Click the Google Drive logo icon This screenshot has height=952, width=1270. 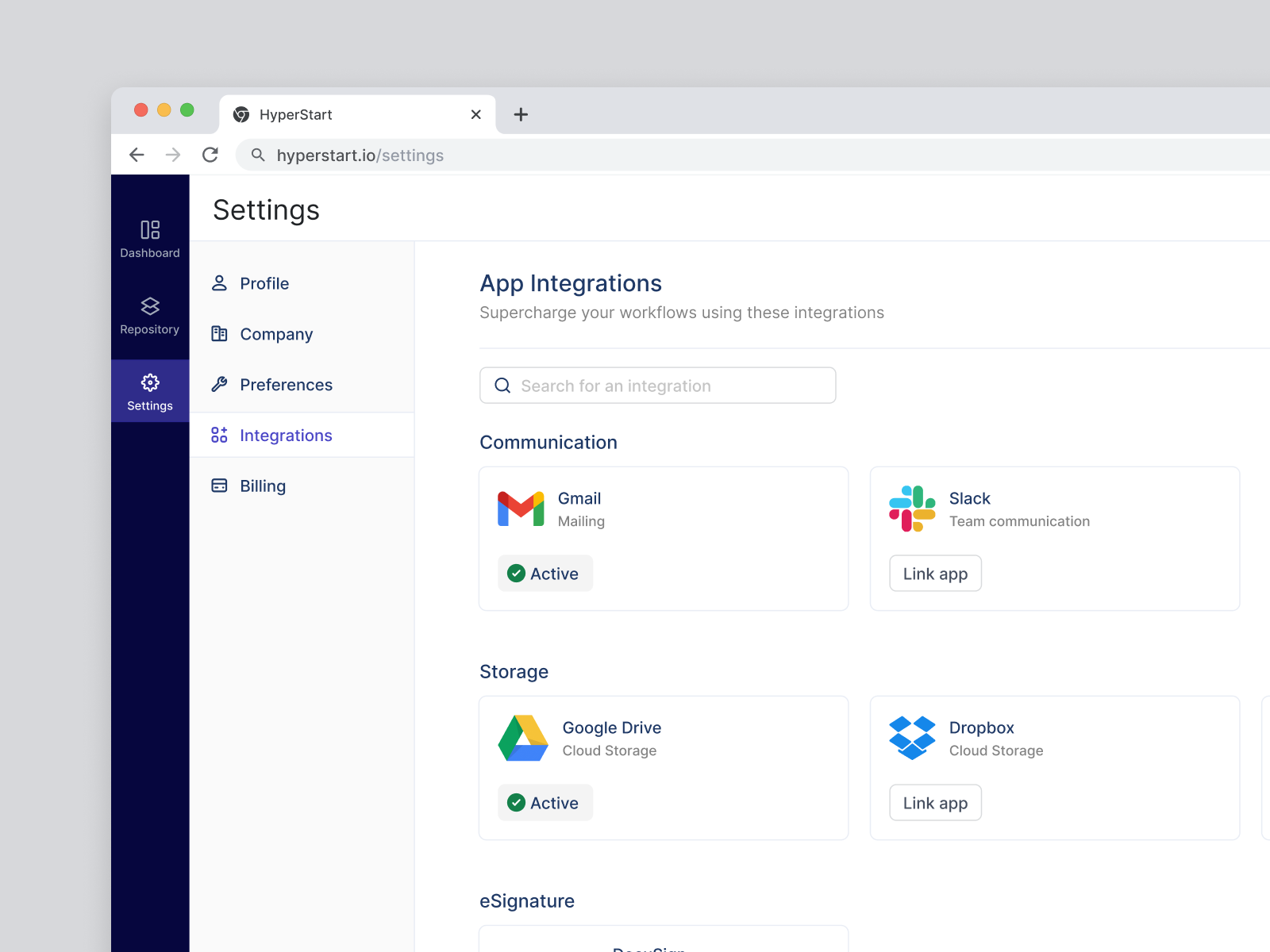tap(523, 738)
